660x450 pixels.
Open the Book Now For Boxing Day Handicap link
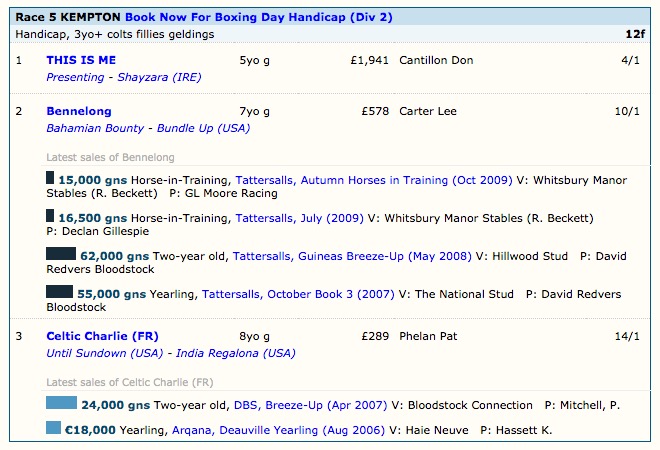(x=259, y=17)
